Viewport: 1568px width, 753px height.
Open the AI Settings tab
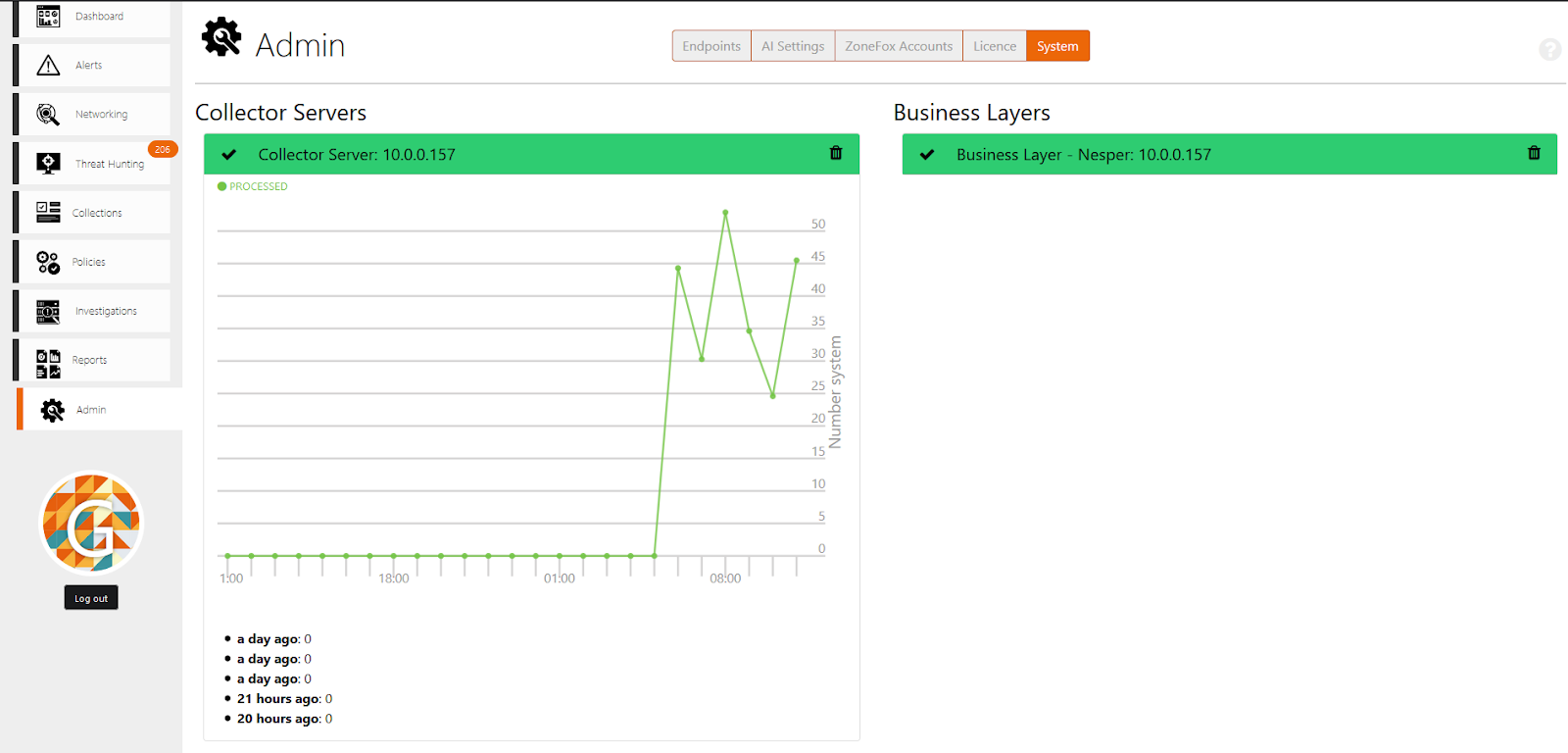click(x=793, y=46)
